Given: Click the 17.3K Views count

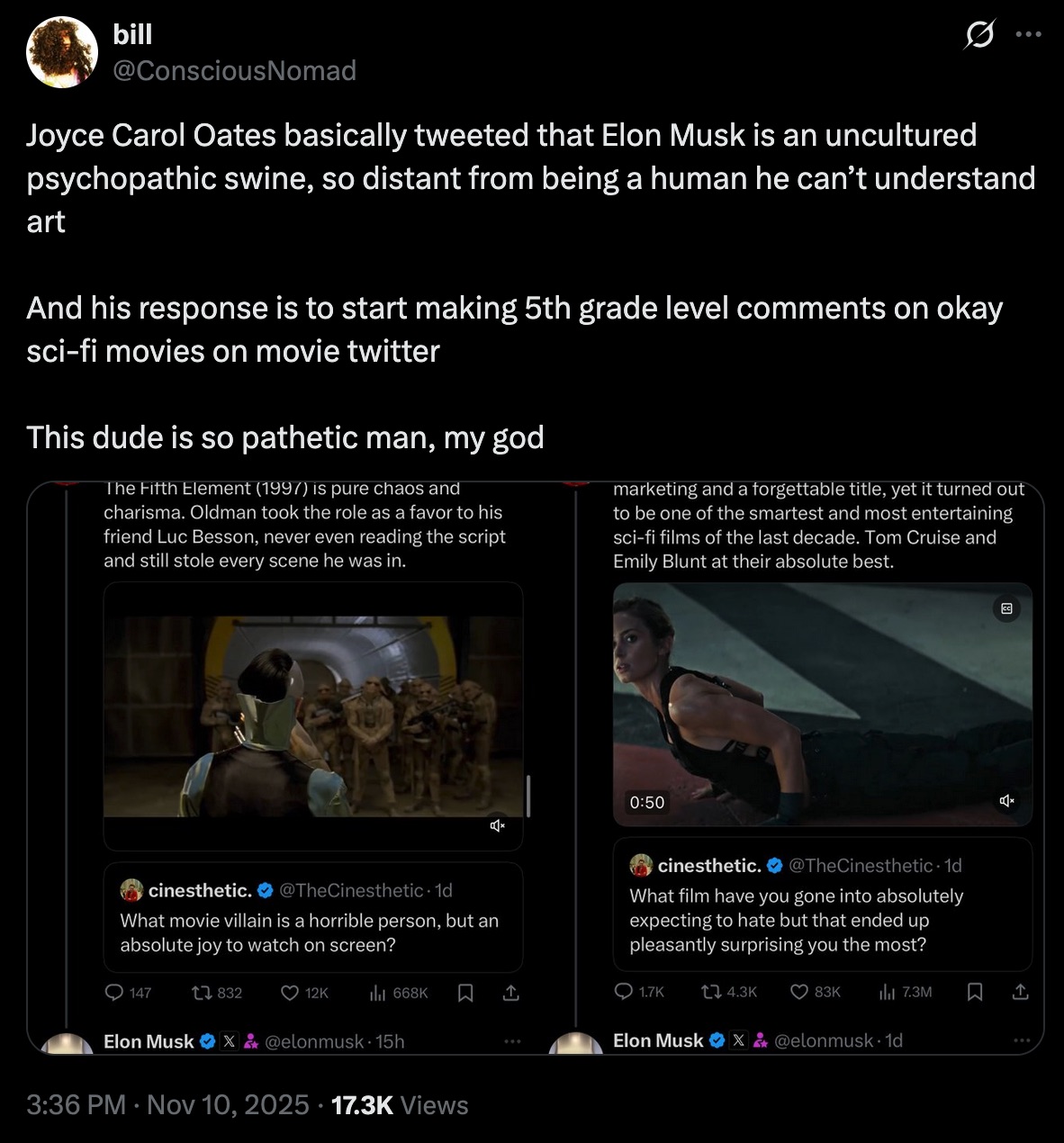Looking at the screenshot, I should coord(400,1105).
